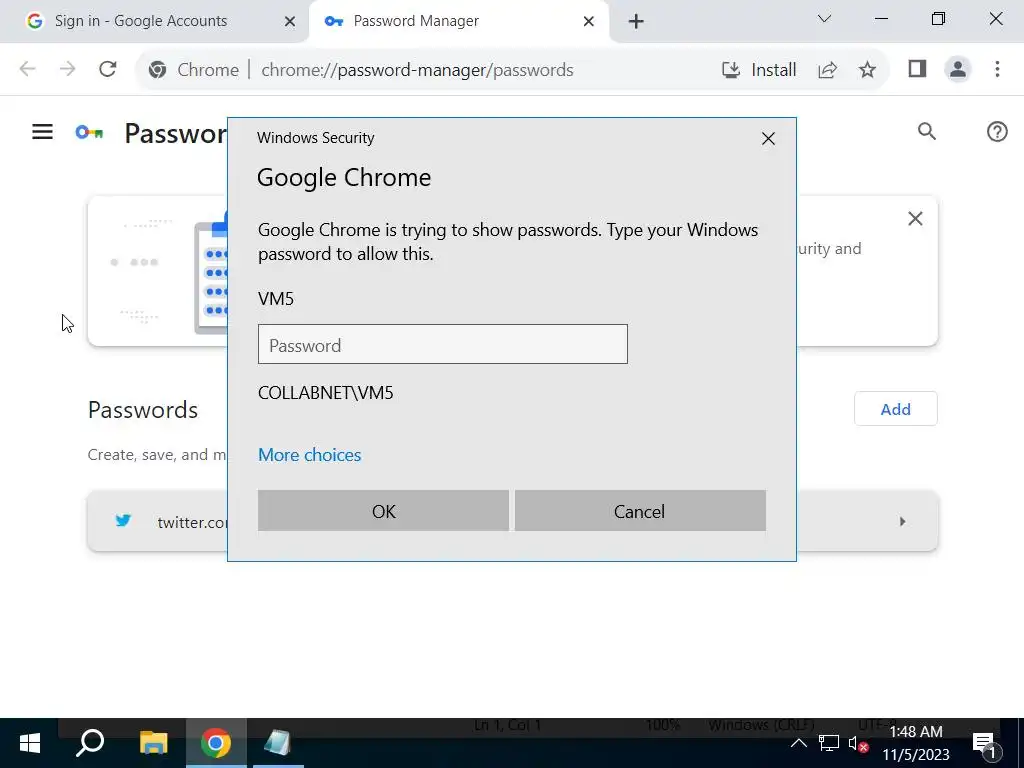1024x768 pixels.
Task: Show hidden system tray icons
Action: coord(798,743)
